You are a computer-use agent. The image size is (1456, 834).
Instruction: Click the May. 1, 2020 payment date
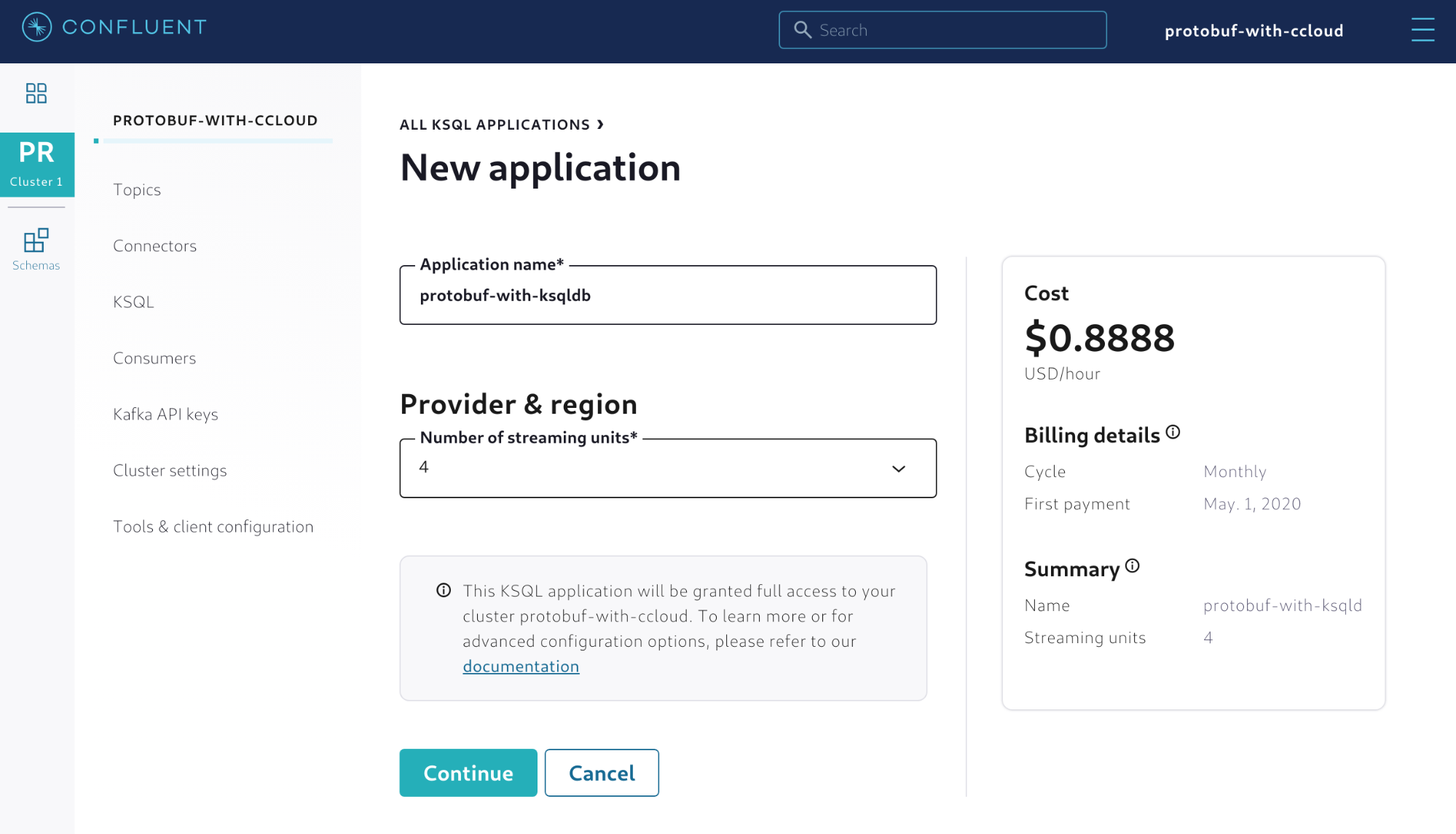(x=1252, y=504)
